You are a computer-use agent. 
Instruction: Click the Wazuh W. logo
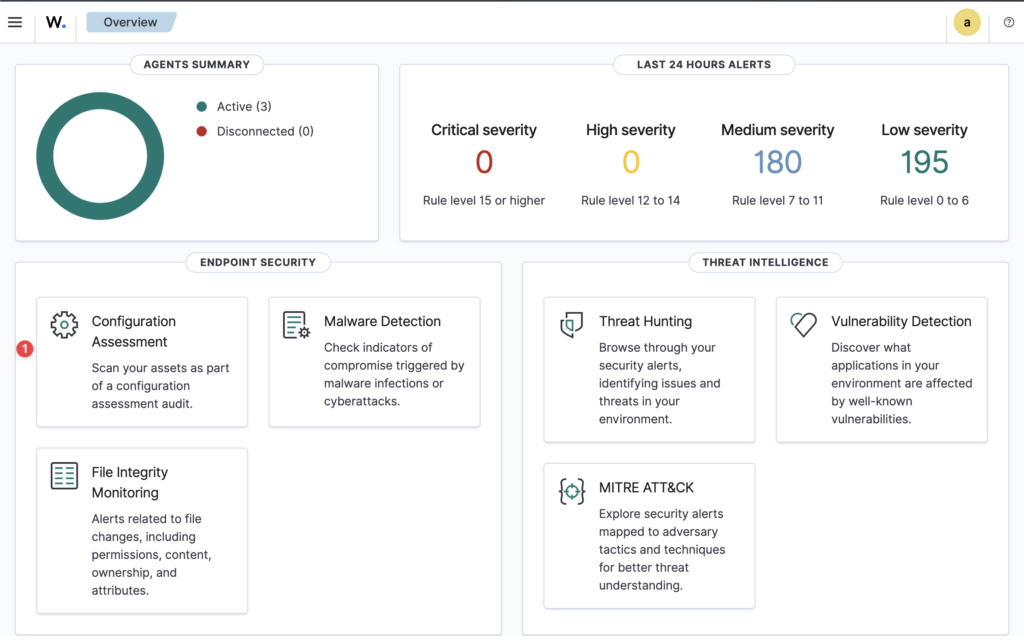tap(56, 22)
